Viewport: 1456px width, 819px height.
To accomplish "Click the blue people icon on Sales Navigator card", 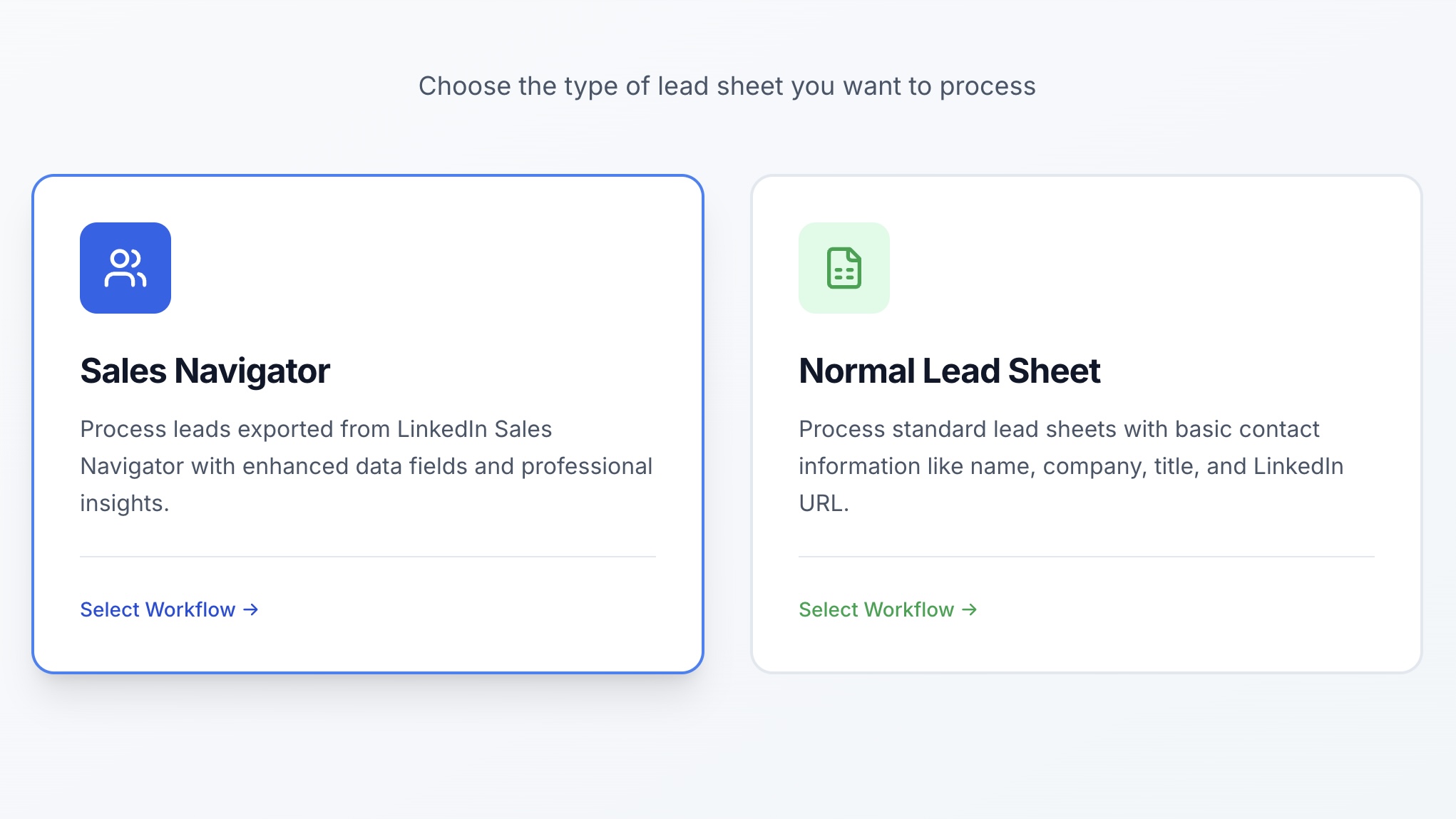I will coord(125,267).
